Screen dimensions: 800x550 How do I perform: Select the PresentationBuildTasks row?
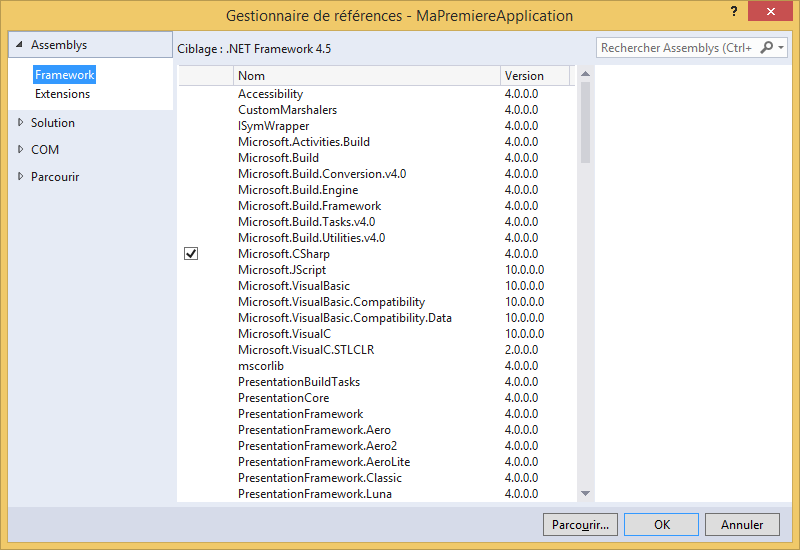377,382
